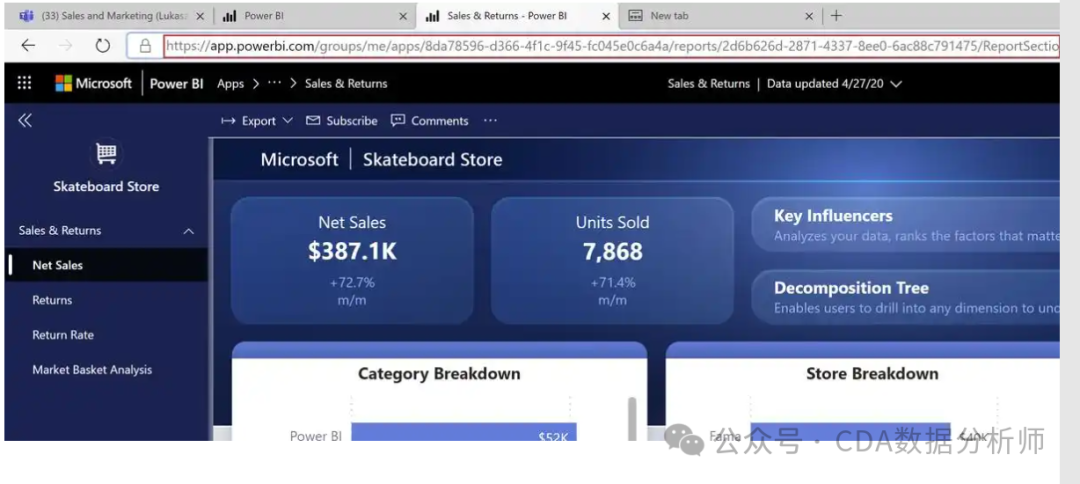Open a new browser tab with plus
This screenshot has width=1080, height=484.
[835, 16]
